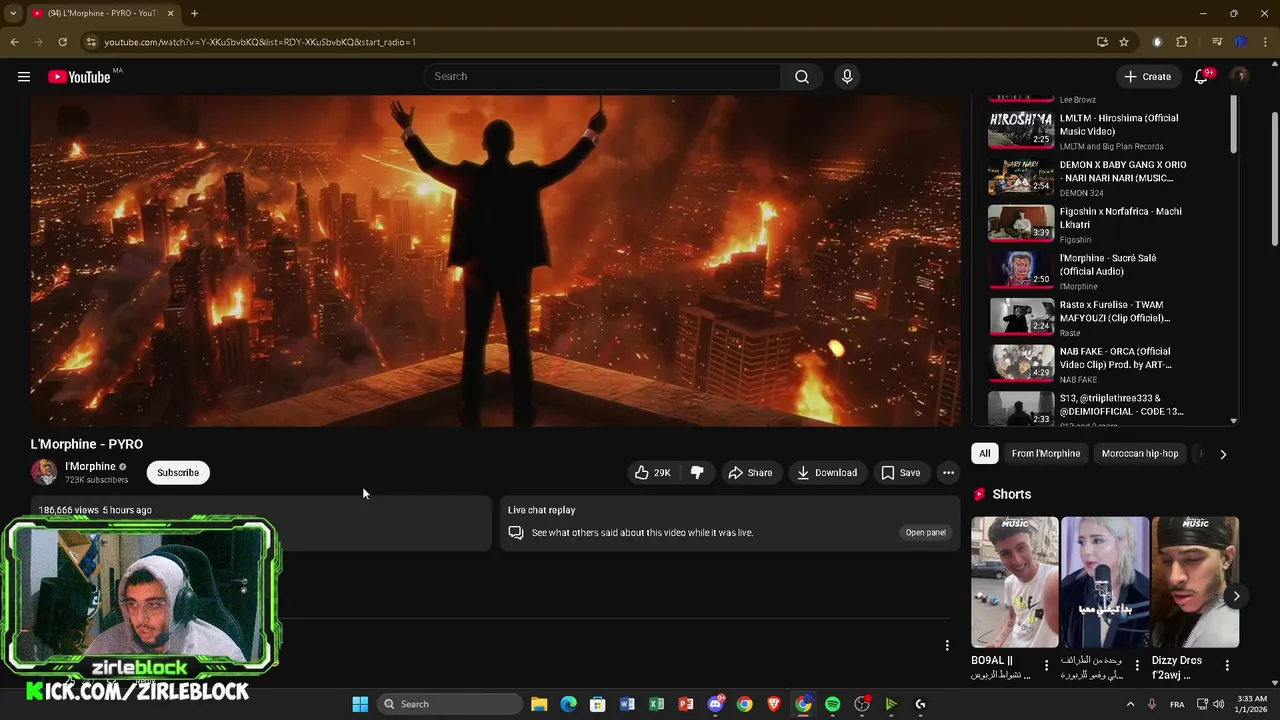Select Moroccan hip-hop chip
The height and width of the screenshot is (720, 1280).
pos(1140,454)
